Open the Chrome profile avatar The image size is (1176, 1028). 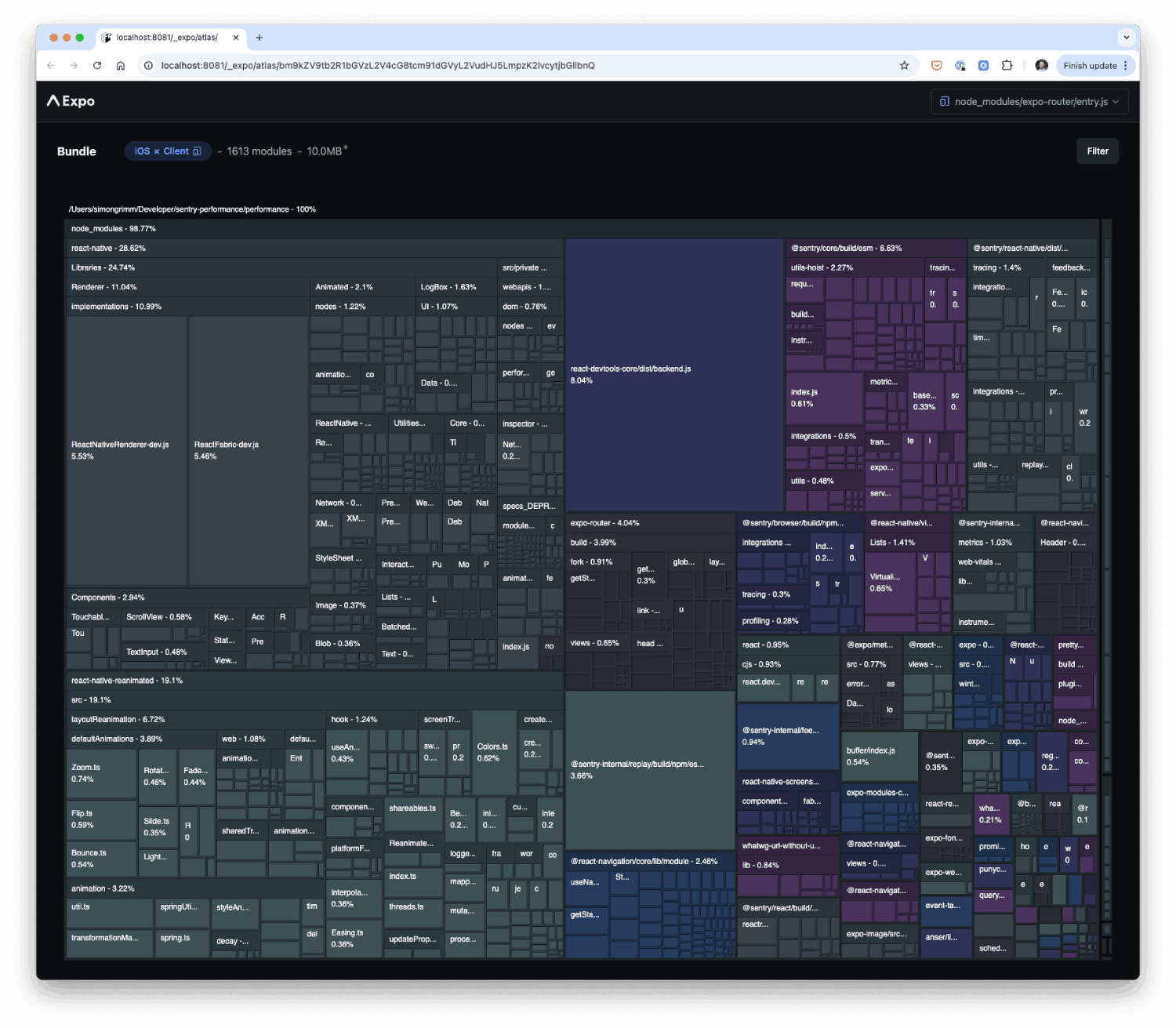point(1041,66)
